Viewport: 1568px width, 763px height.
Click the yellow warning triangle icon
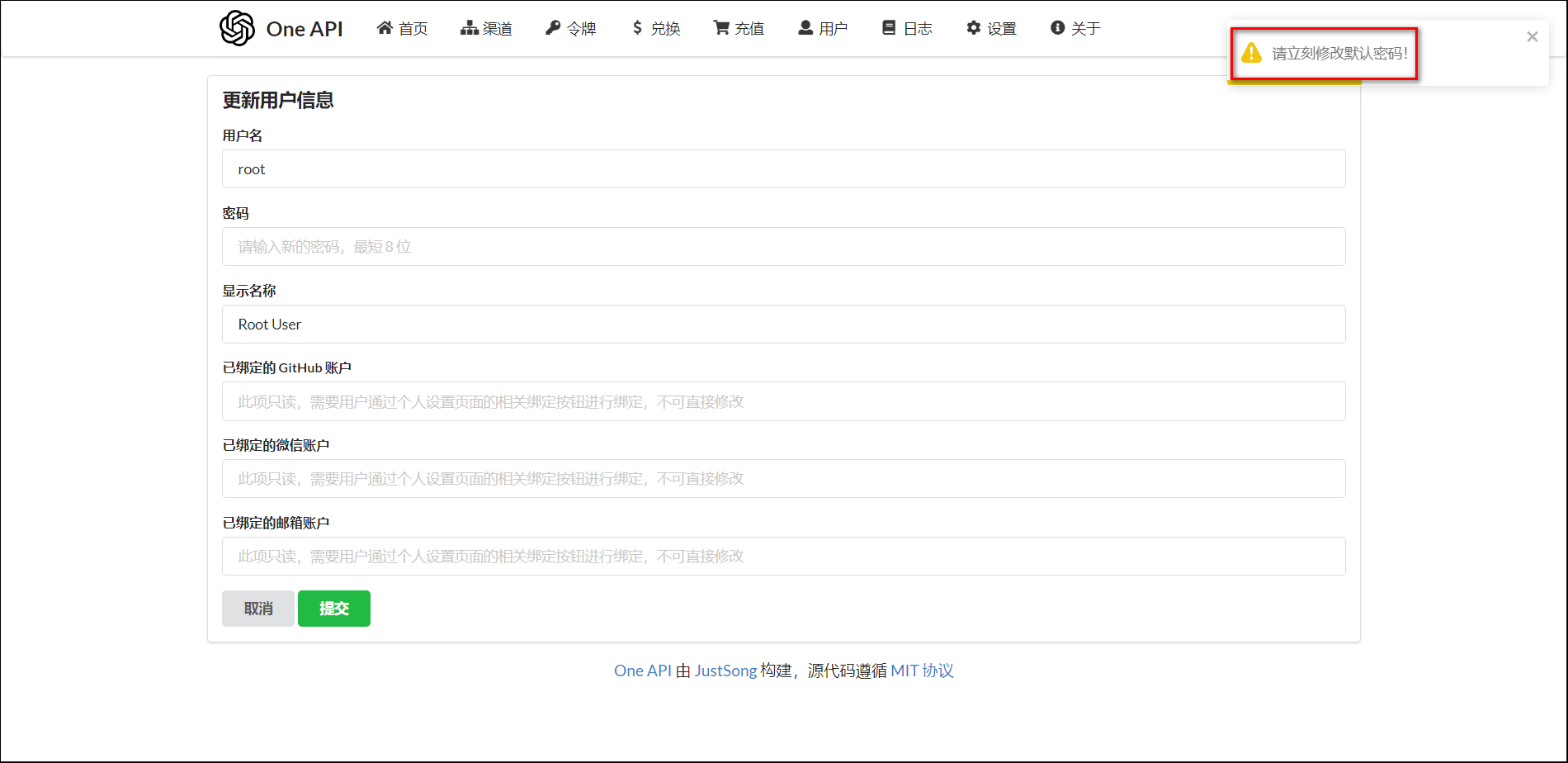(1252, 54)
